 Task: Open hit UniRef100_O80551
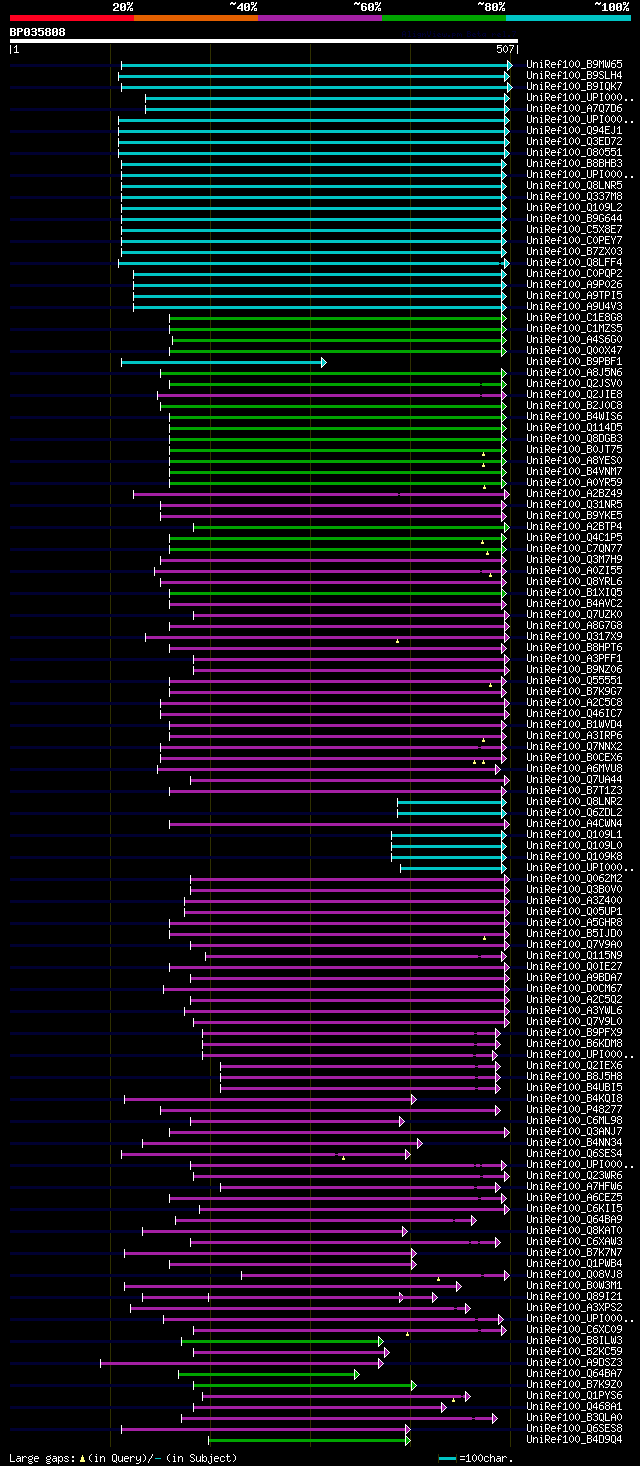(574, 152)
